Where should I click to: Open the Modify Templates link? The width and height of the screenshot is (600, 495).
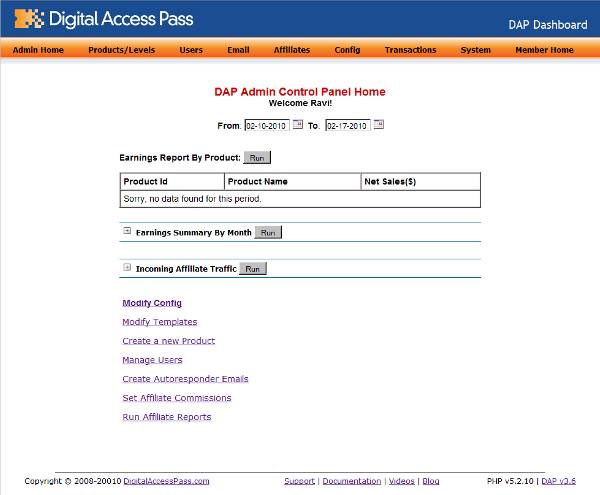click(x=160, y=322)
